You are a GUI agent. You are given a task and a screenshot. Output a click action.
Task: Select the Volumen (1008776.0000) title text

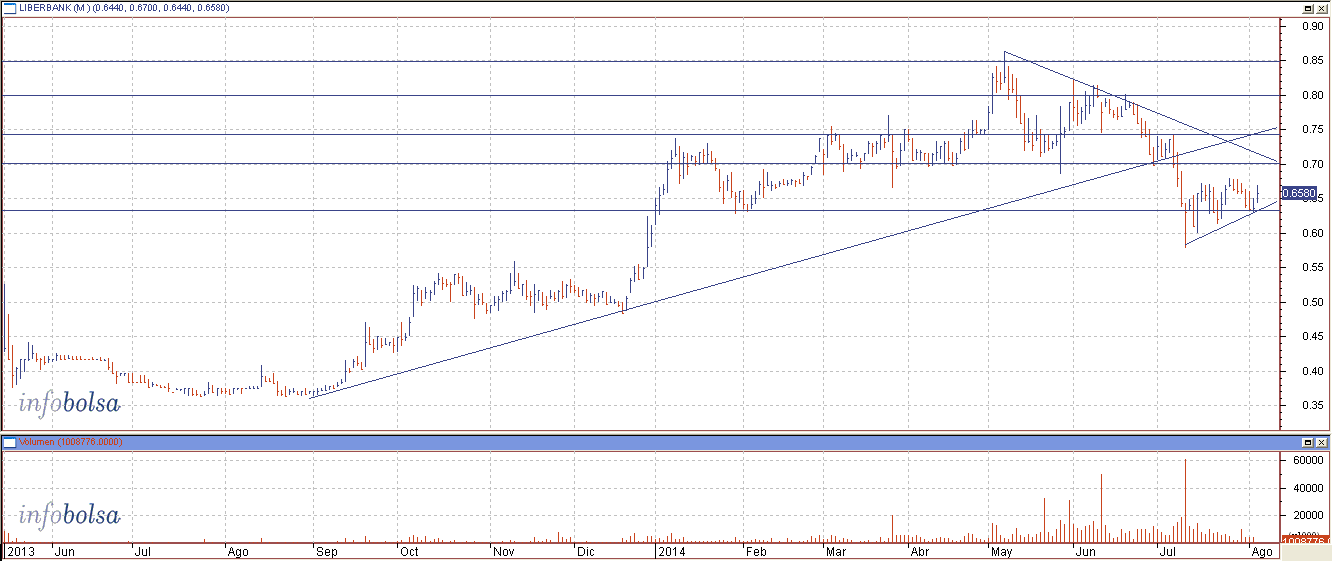pyautogui.click(x=70, y=441)
